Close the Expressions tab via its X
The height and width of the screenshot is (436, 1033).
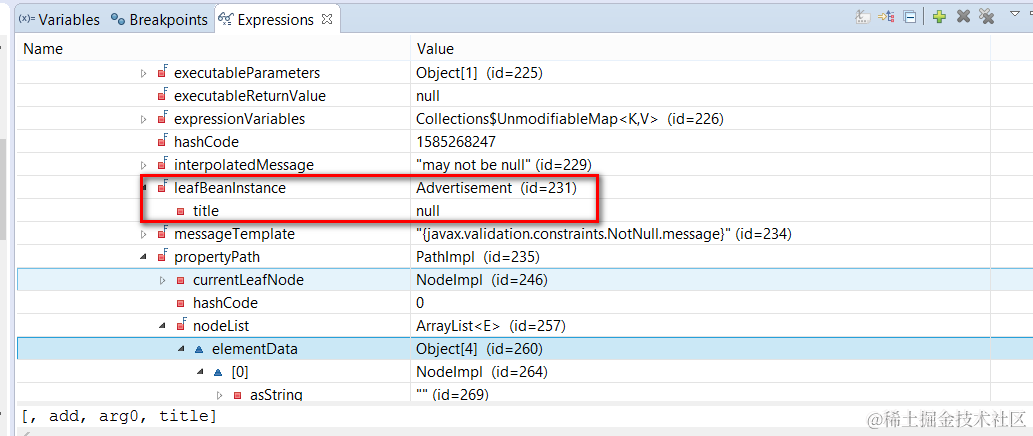click(326, 19)
